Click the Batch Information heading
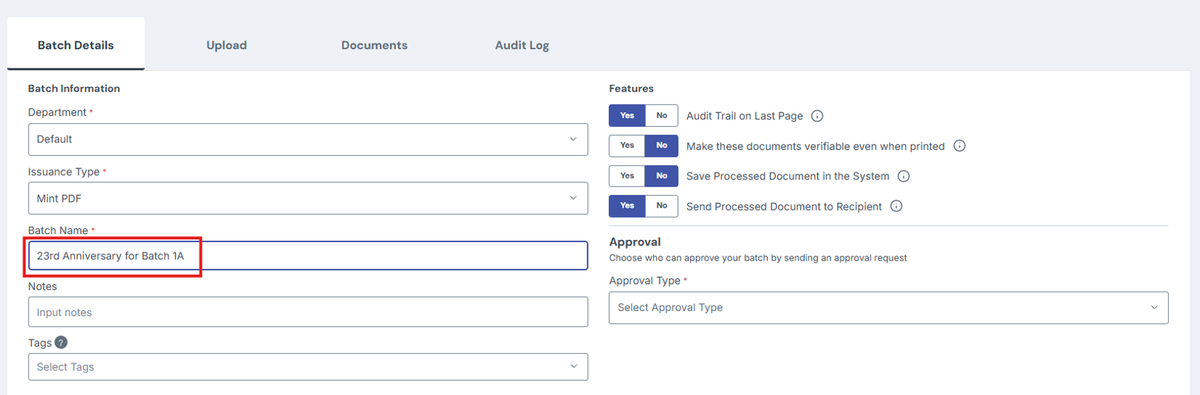This screenshot has height=395, width=1200. coord(74,89)
